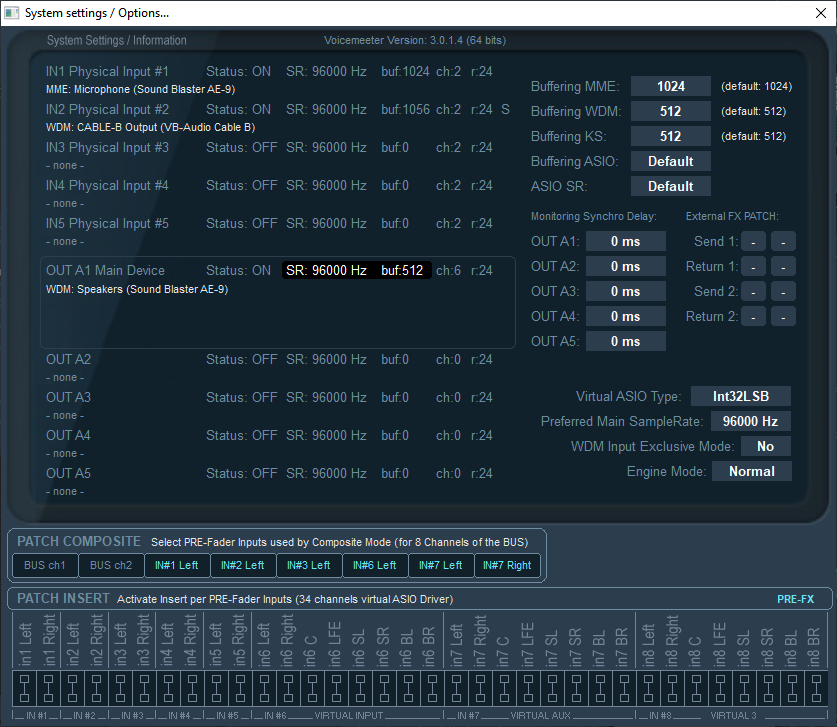Select IN#7 Right composite channel
Viewport: 837px width, 727px height.
[507, 565]
